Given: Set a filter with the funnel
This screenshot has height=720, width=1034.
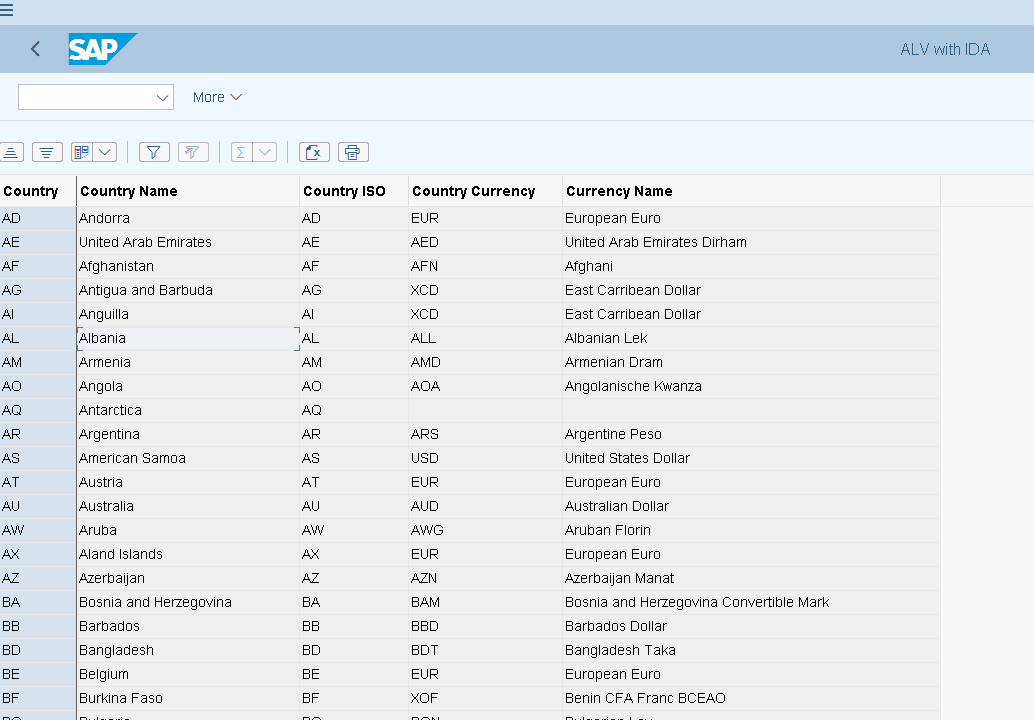Looking at the screenshot, I should [x=154, y=152].
